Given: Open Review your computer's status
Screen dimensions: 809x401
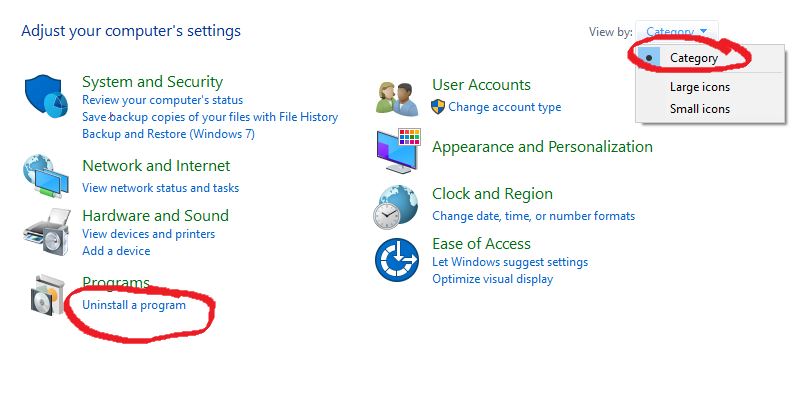Looking at the screenshot, I should (x=163, y=100).
